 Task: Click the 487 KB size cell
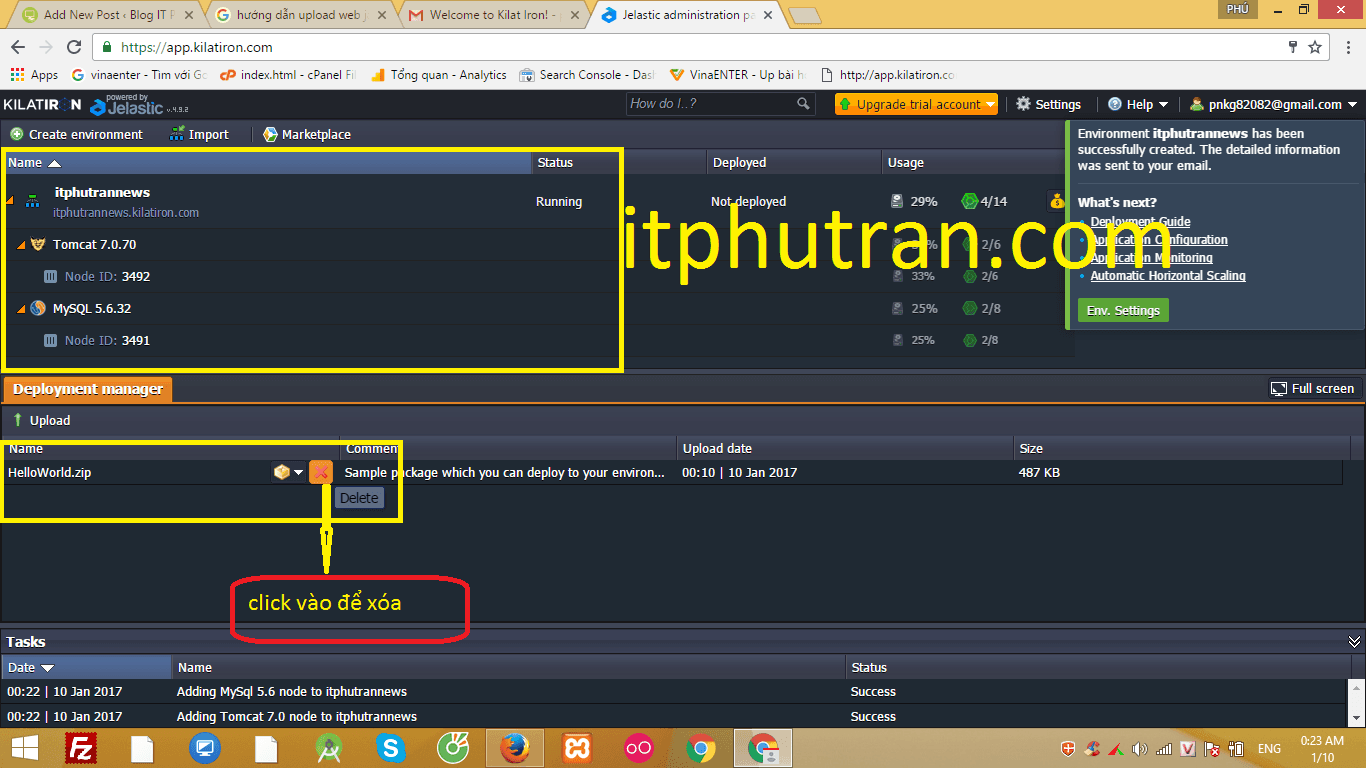(1039, 472)
